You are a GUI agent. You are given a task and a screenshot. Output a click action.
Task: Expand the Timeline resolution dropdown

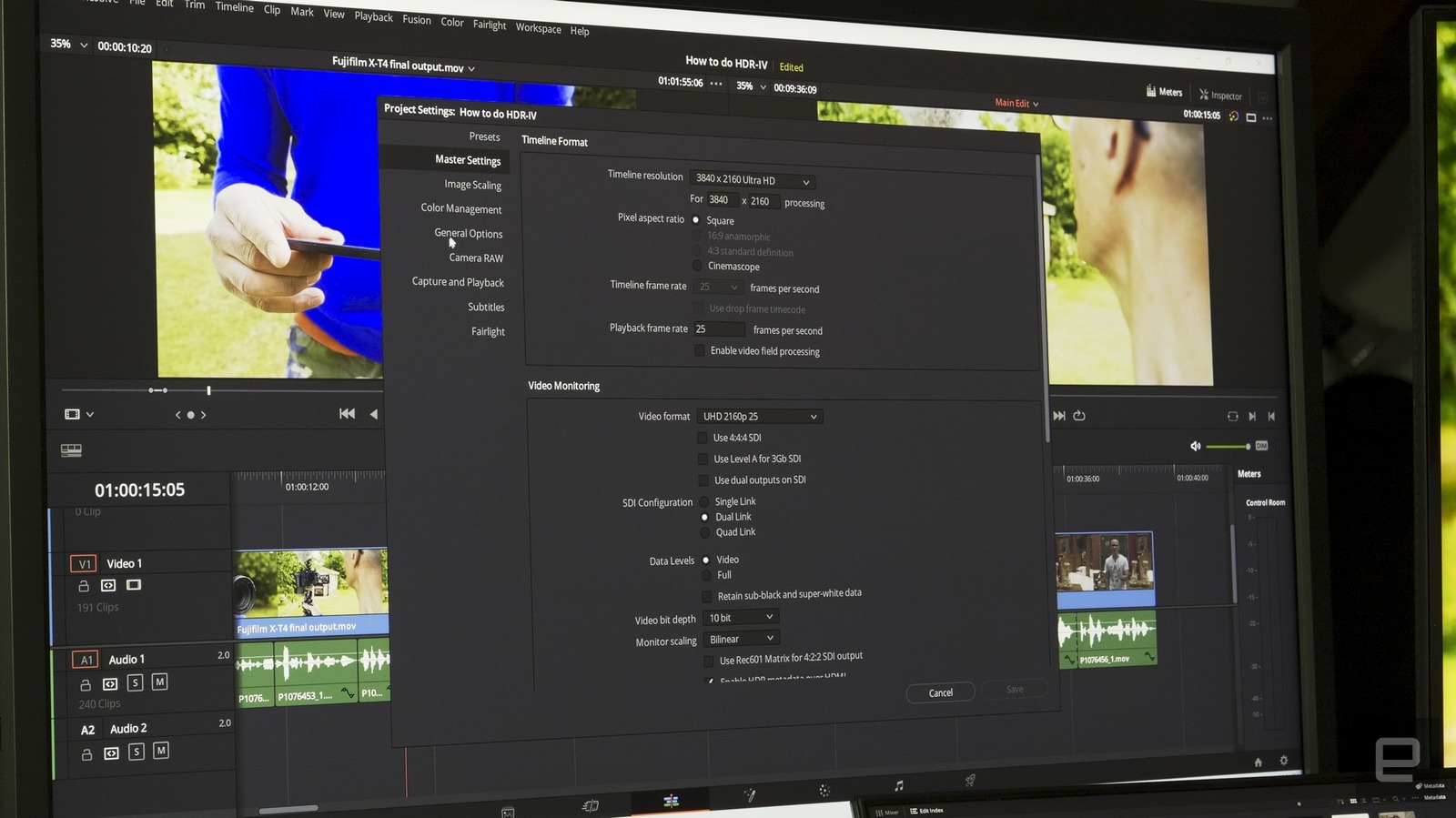coord(752,180)
